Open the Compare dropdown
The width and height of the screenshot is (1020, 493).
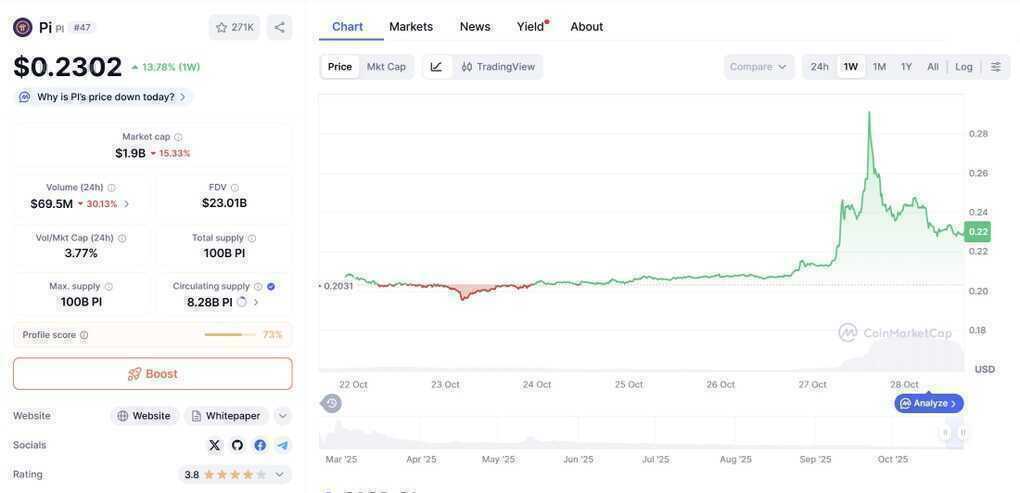(x=759, y=67)
